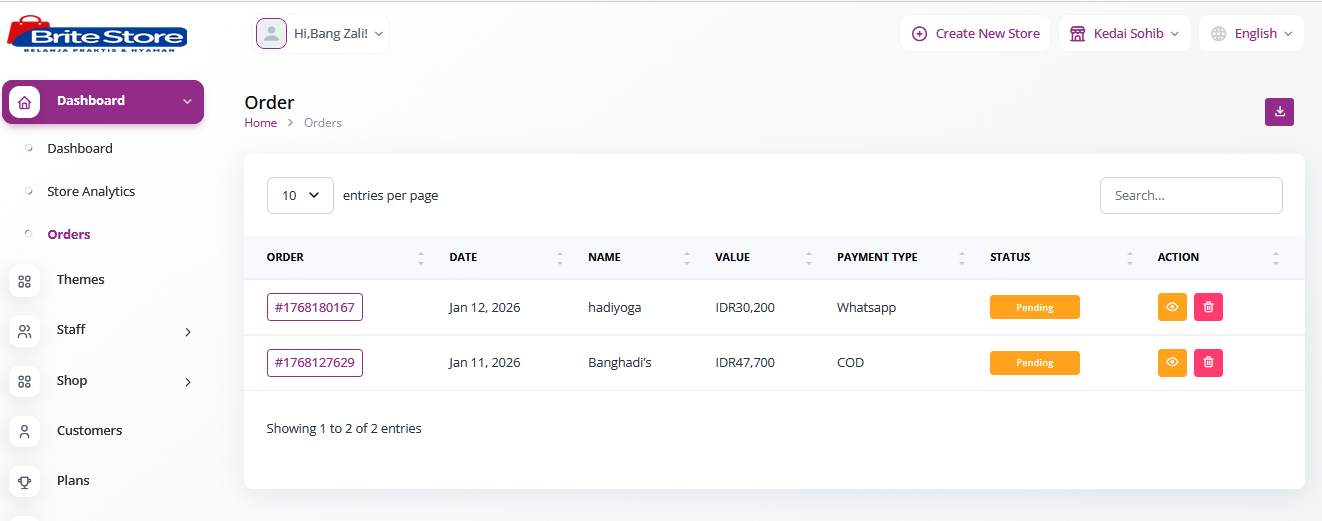Click the Customers sidebar icon
The width and height of the screenshot is (1322, 521).
[x=25, y=431]
